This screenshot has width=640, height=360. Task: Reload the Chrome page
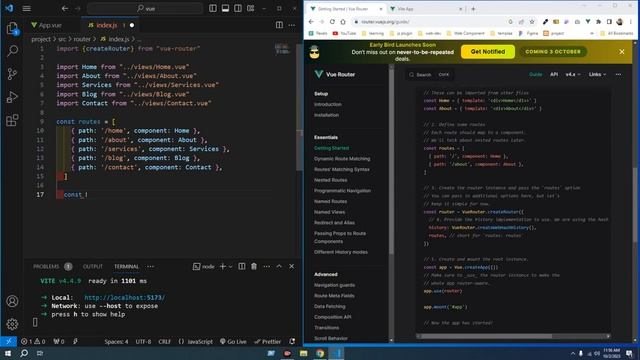point(332,22)
